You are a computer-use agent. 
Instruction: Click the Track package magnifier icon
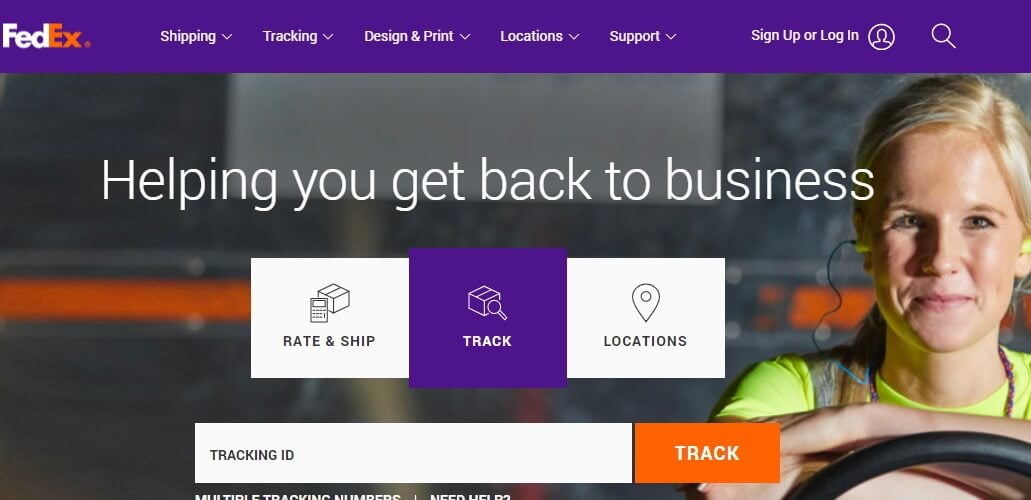tap(487, 303)
